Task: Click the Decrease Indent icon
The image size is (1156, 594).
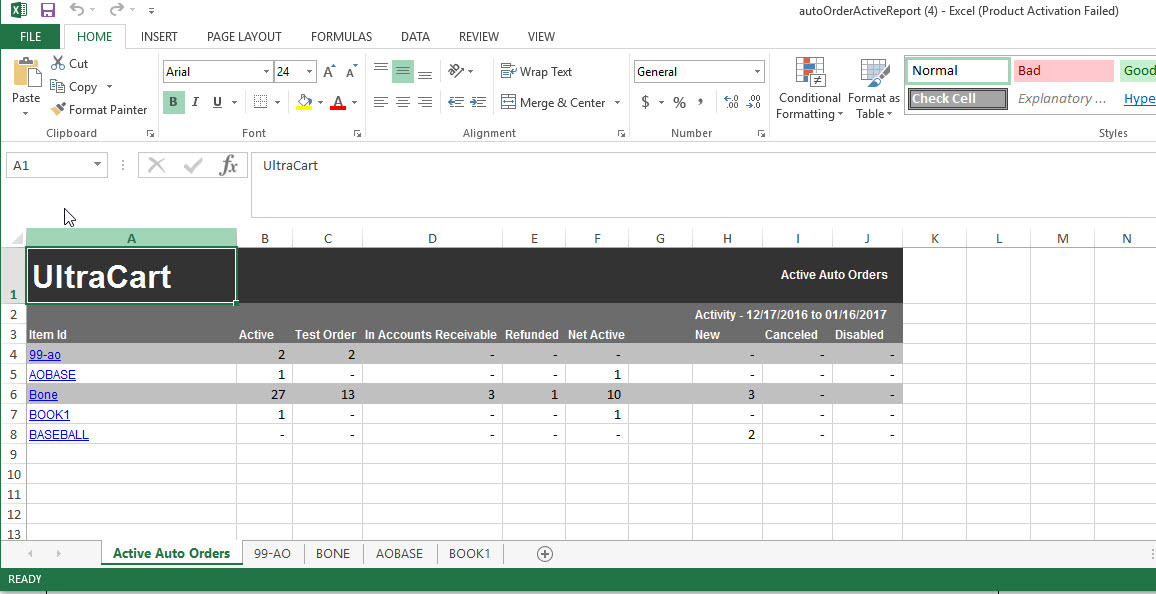Action: (456, 102)
